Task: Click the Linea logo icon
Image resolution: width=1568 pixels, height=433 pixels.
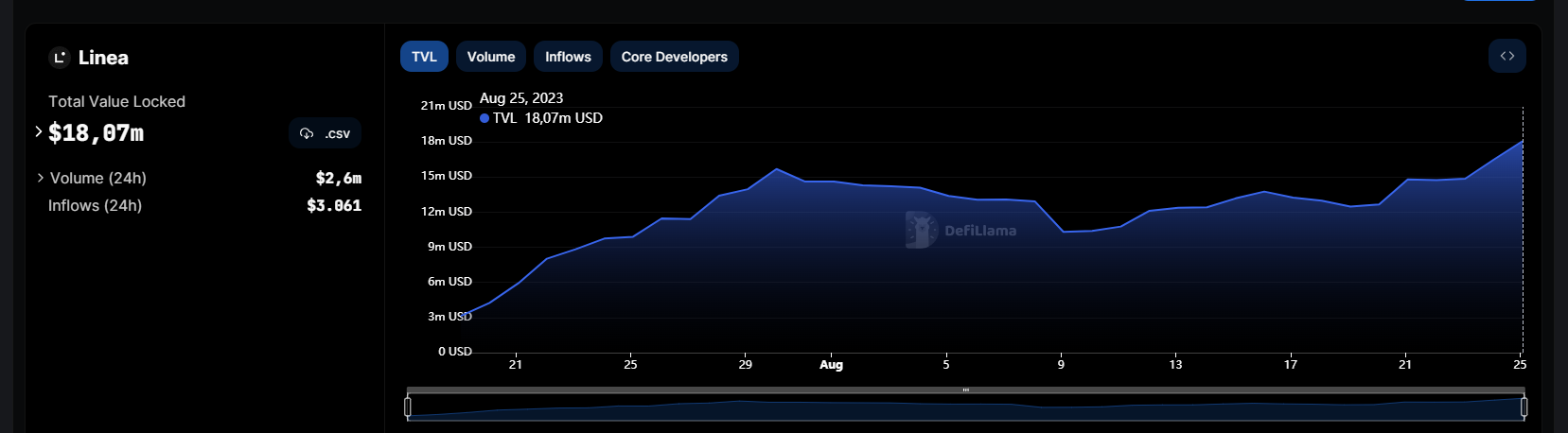Action: point(60,58)
